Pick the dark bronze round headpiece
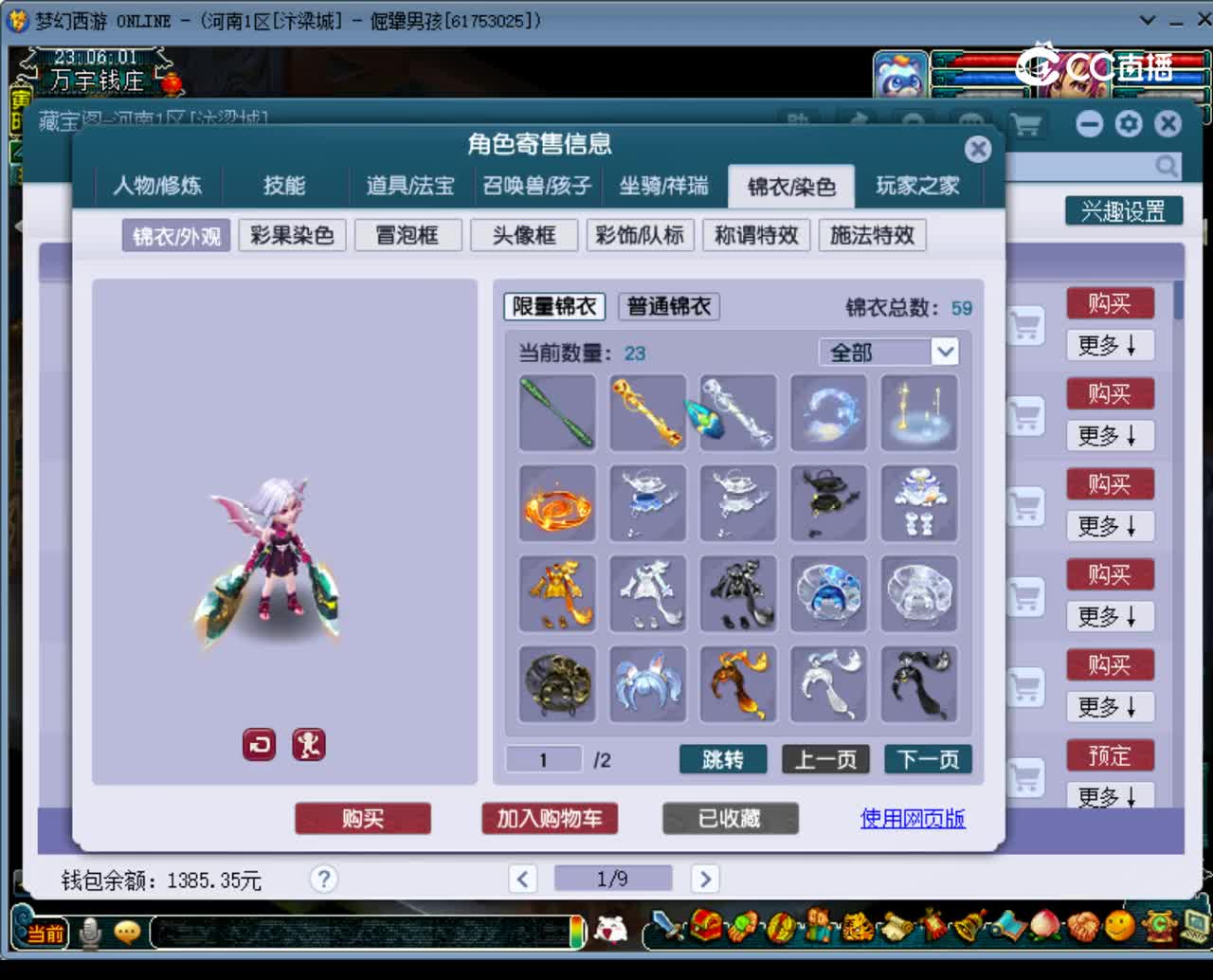 557,684
